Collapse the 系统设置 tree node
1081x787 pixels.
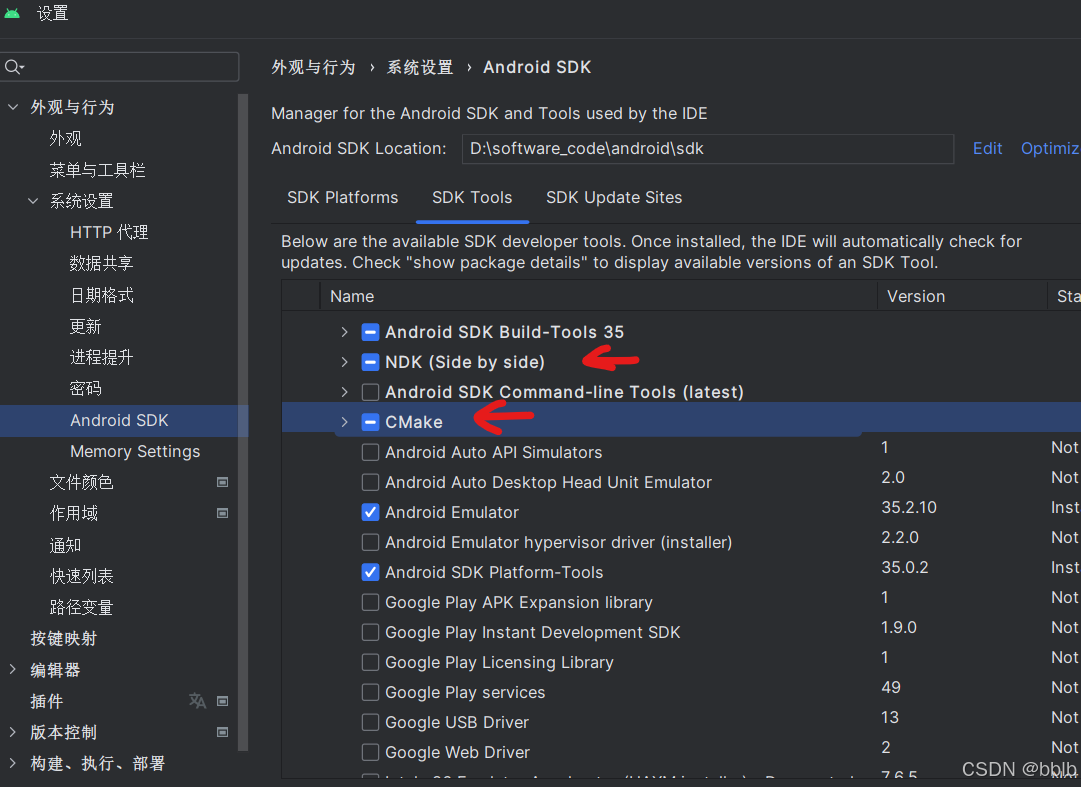33,201
